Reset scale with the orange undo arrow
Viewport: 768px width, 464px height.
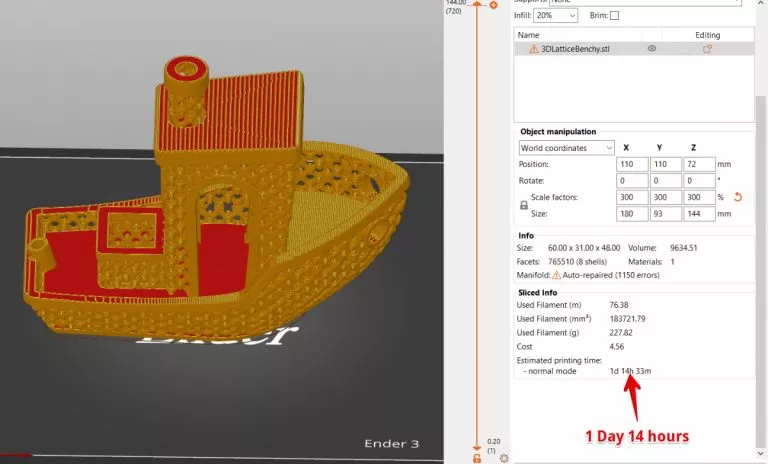pyautogui.click(x=738, y=197)
